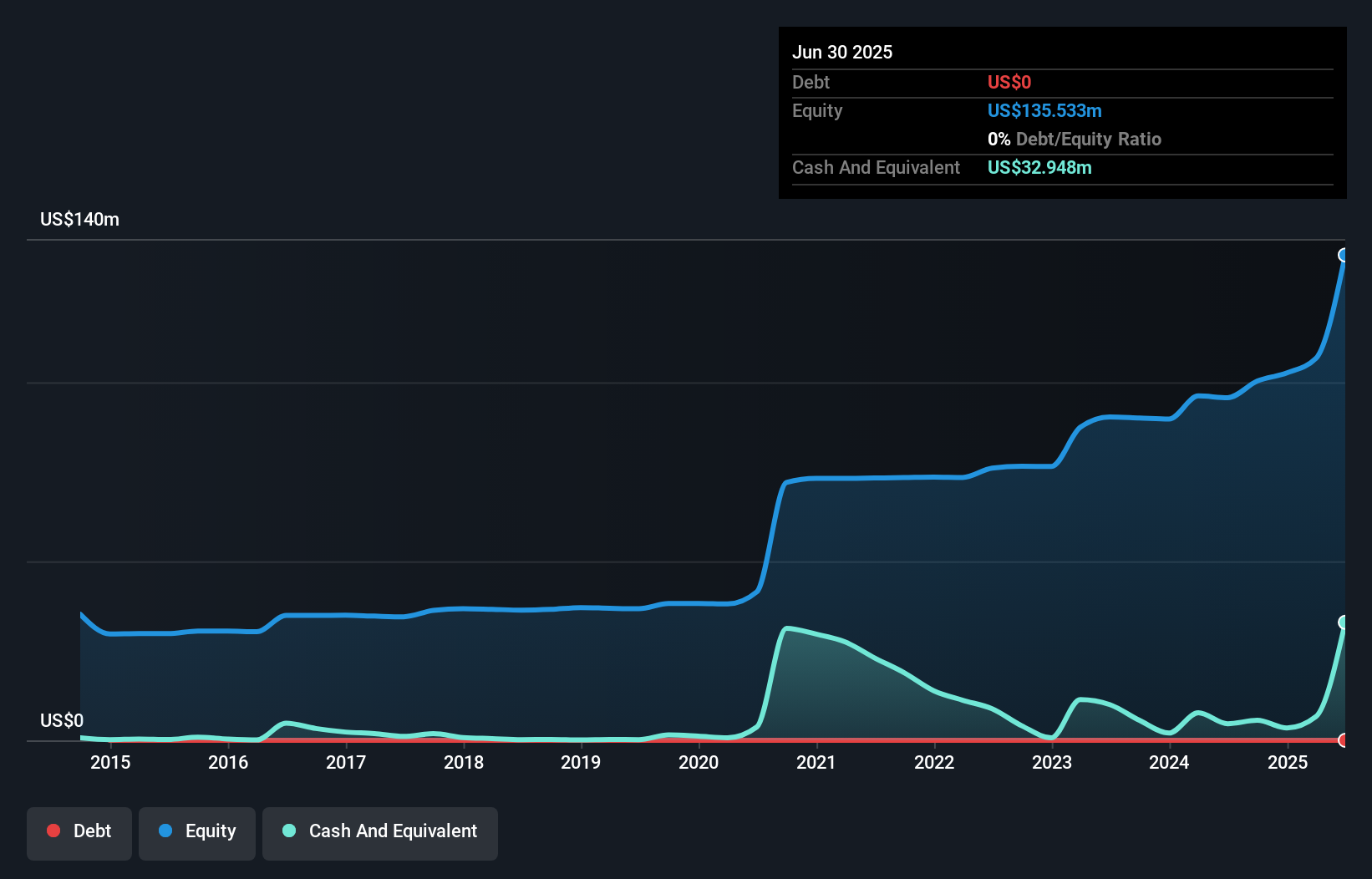Viewport: 1372px width, 879px height.
Task: Select the Cash endpoint marker on the teal line
Action: tap(1344, 622)
